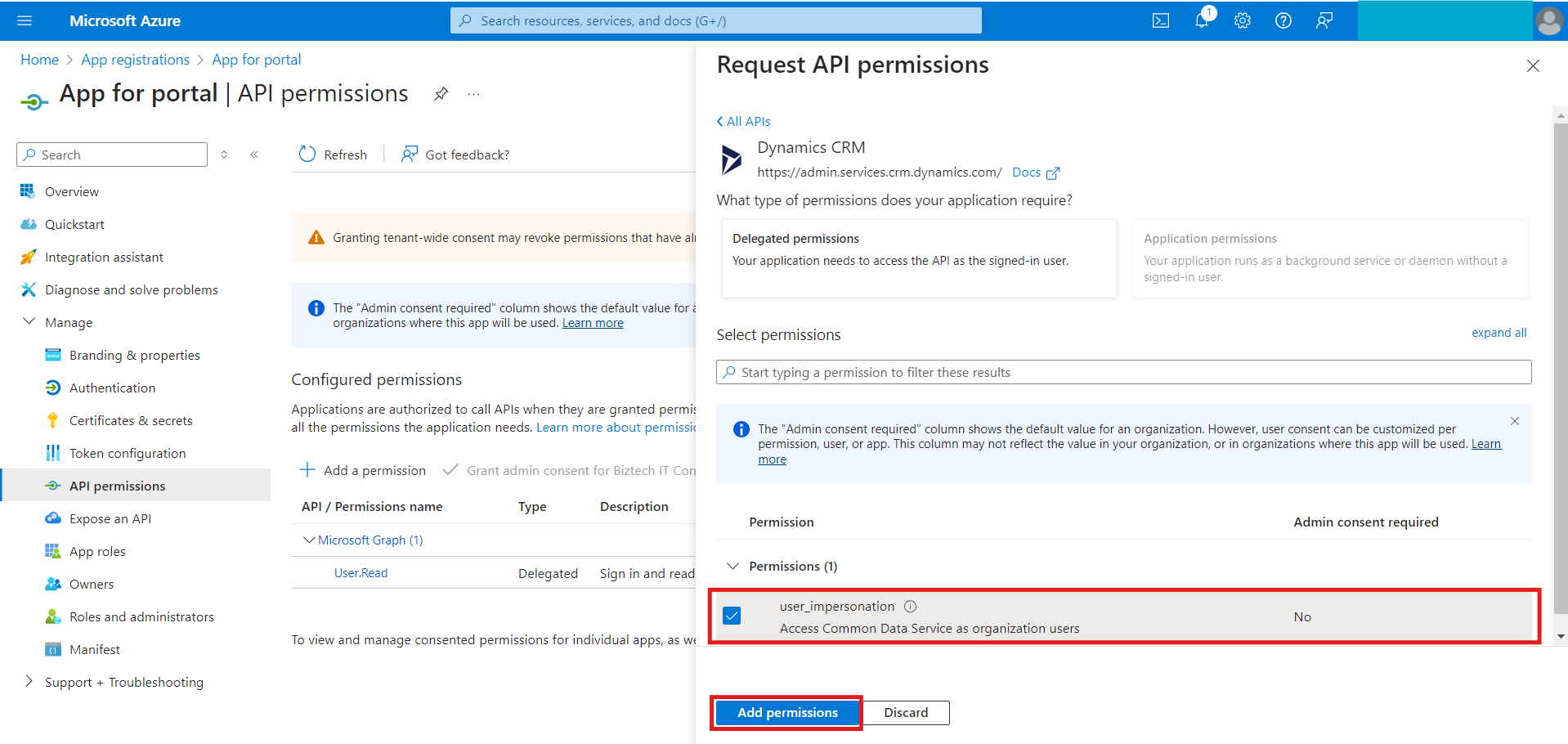Select Delegated permissions option
This screenshot has height=744, width=1568.
point(918,258)
